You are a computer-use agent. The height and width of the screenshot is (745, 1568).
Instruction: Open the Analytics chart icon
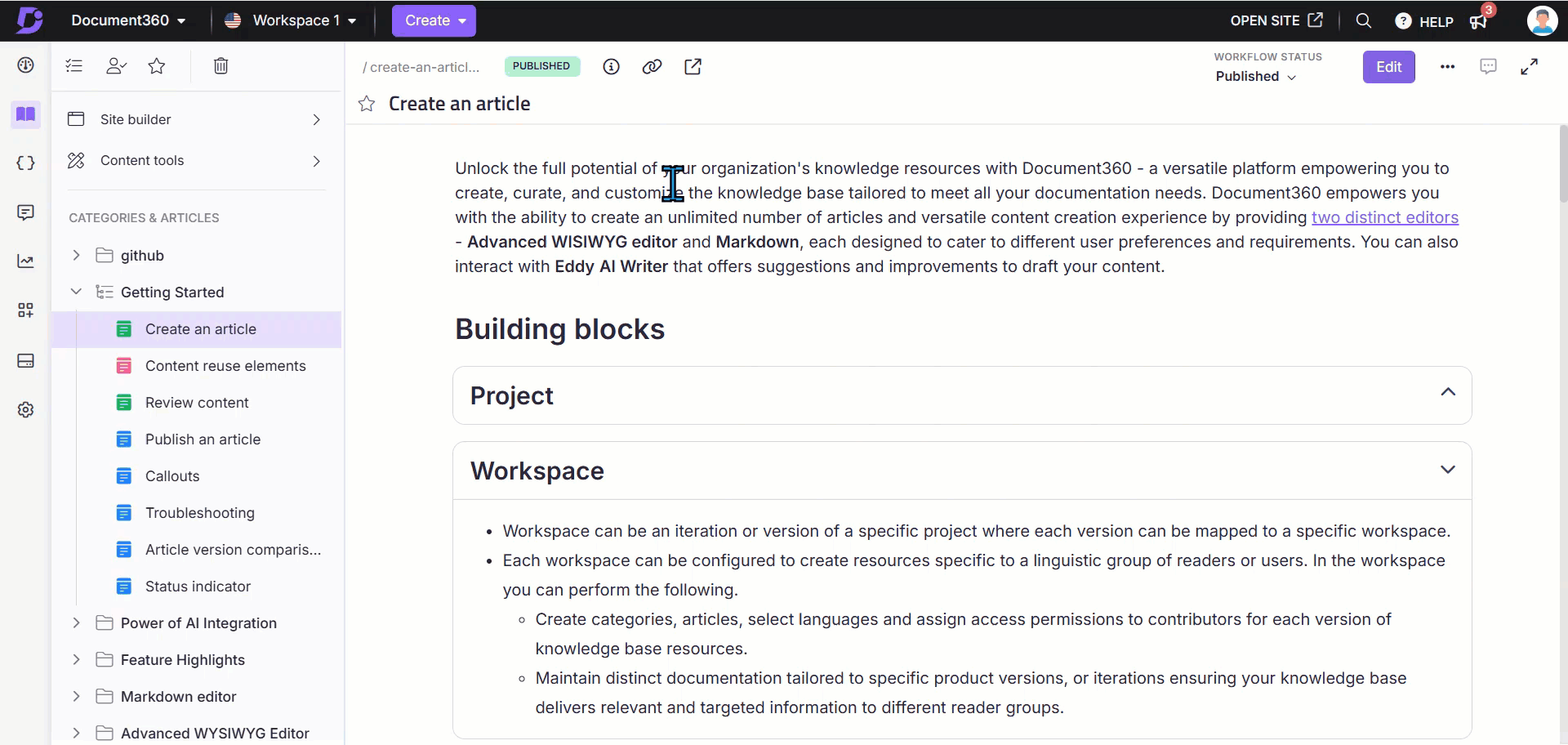click(25, 261)
